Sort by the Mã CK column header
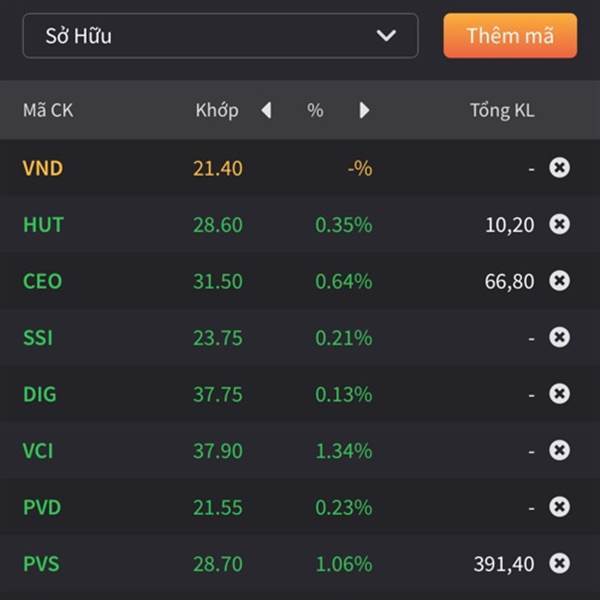This screenshot has width=600, height=600. pos(48,110)
